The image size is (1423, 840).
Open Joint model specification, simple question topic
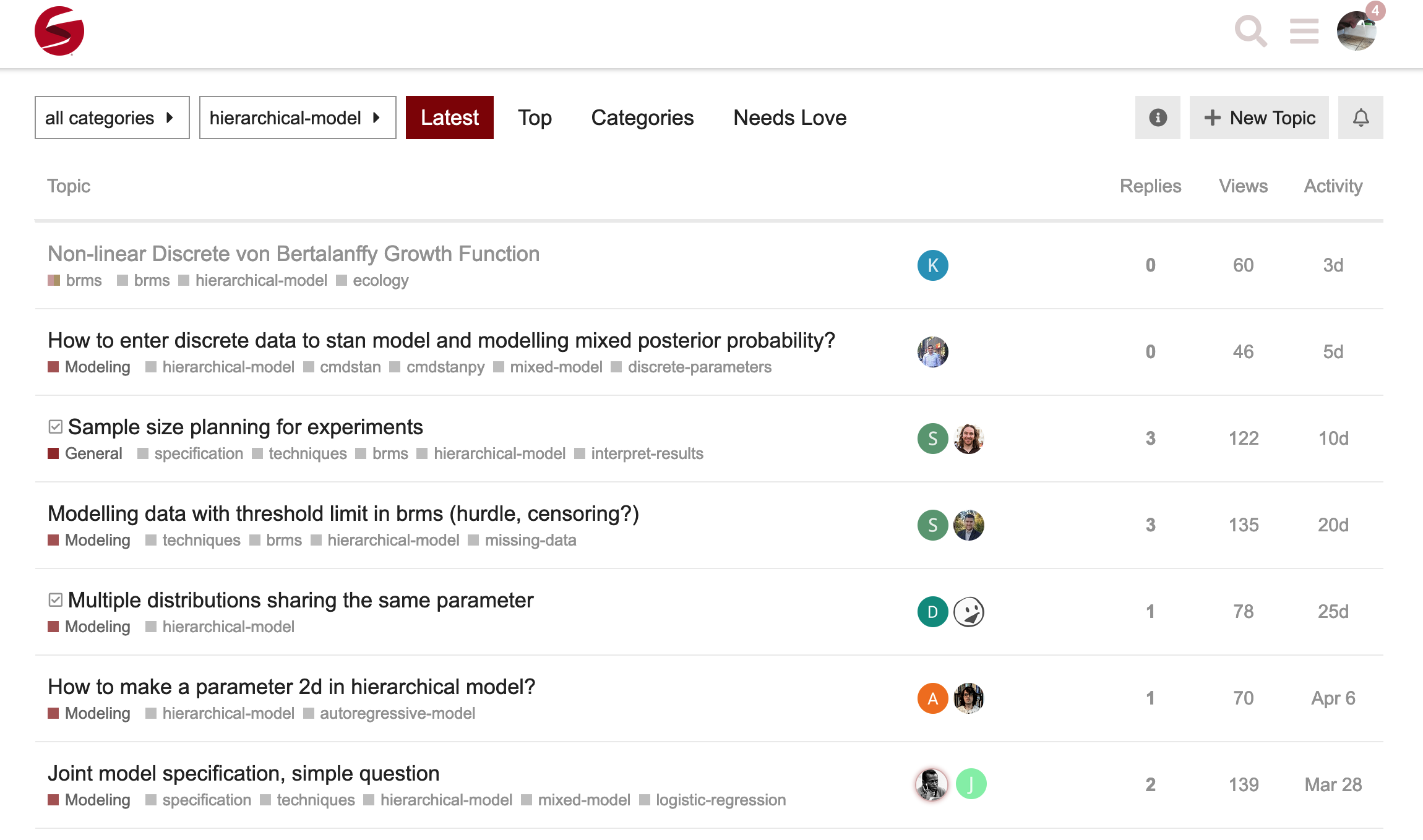tap(243, 773)
